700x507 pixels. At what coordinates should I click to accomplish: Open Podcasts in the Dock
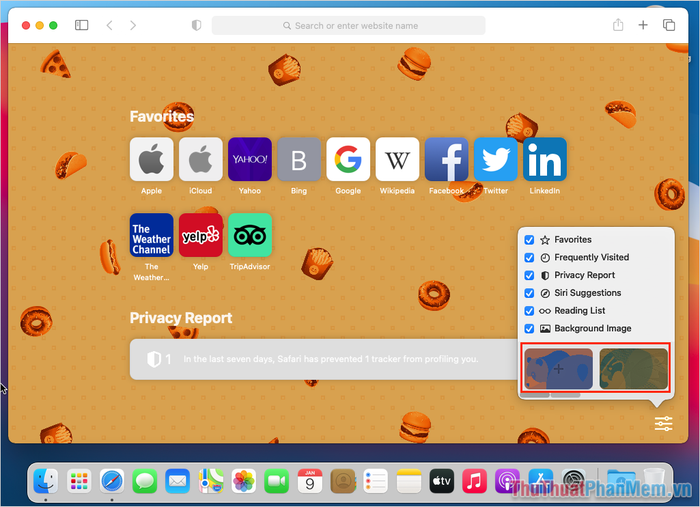pyautogui.click(x=507, y=481)
